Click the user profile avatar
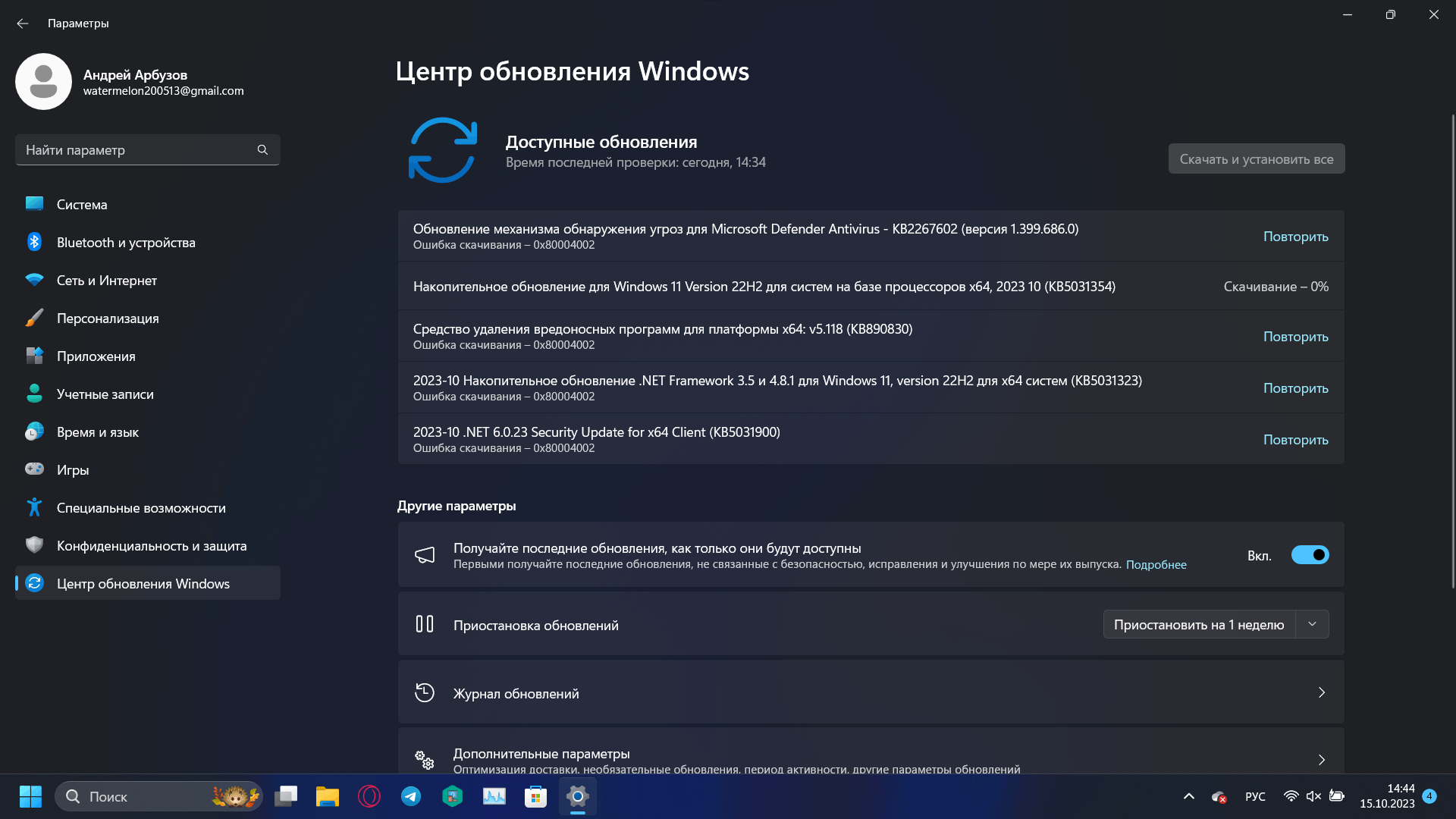The image size is (1456, 819). pyautogui.click(x=43, y=81)
